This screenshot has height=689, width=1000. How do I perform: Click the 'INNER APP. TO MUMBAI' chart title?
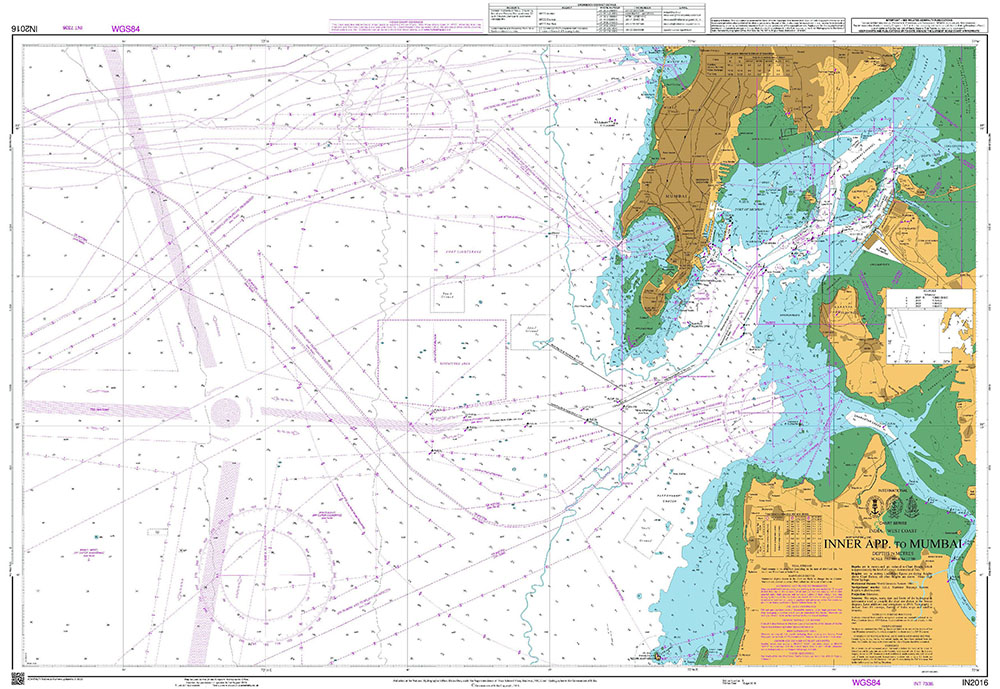coord(892,544)
